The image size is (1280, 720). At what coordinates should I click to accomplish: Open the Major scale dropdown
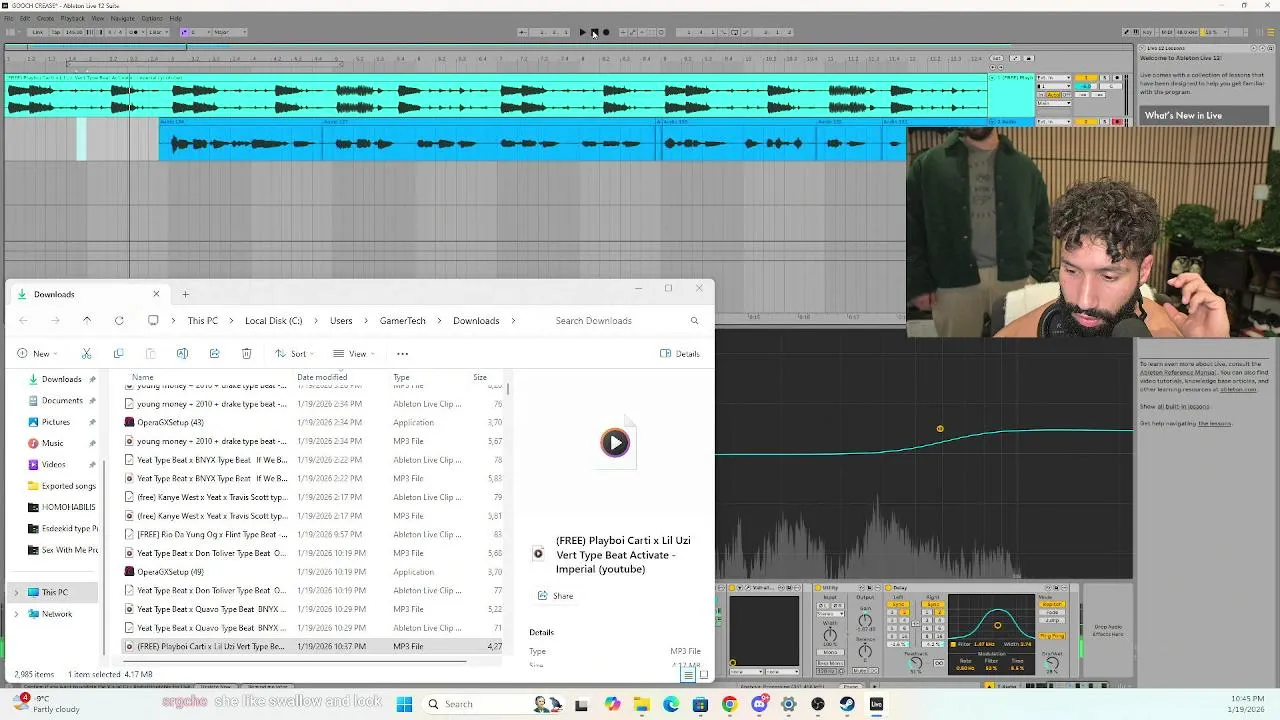click(x=229, y=32)
